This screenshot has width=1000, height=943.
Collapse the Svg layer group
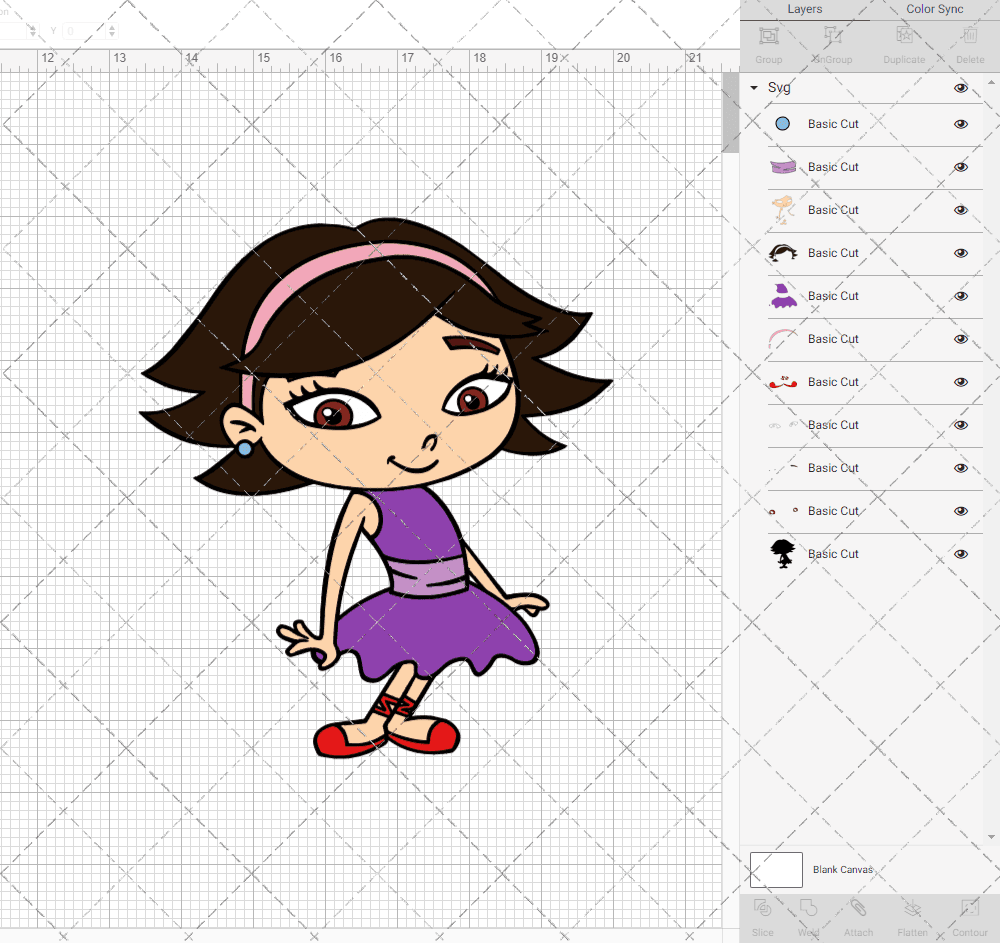click(754, 88)
